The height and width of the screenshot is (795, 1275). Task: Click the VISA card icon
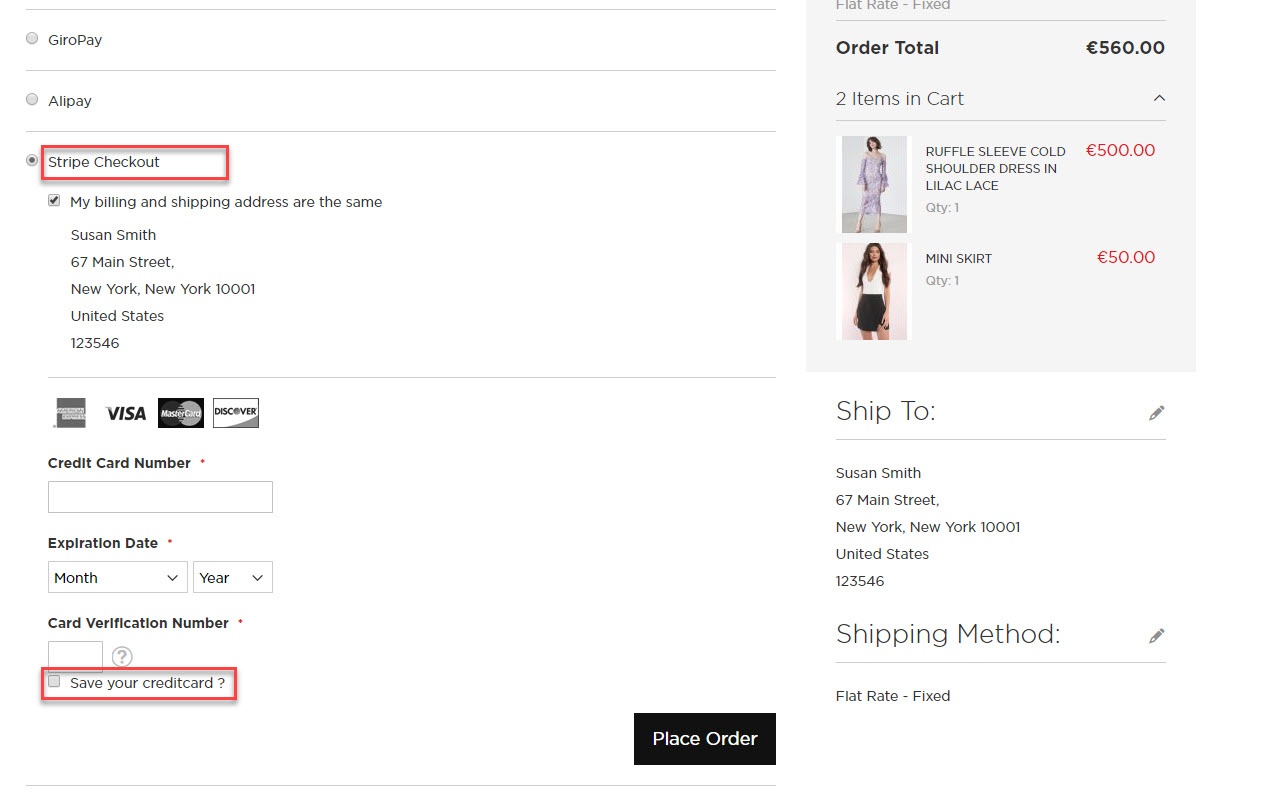(x=124, y=412)
